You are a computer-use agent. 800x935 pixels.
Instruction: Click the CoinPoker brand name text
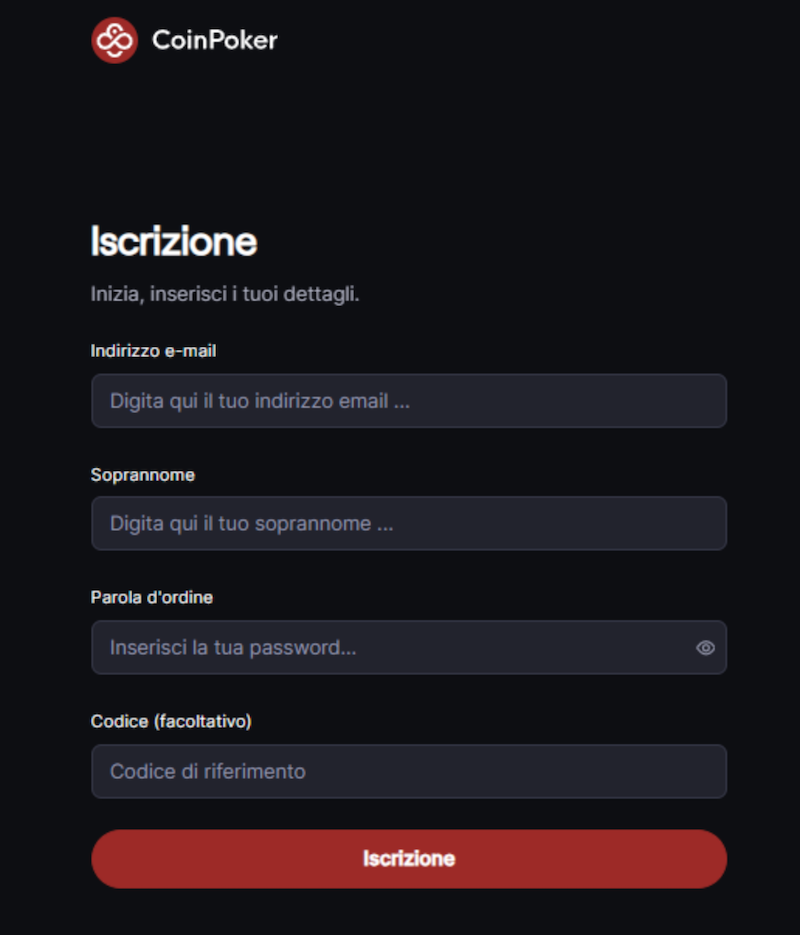coord(214,40)
